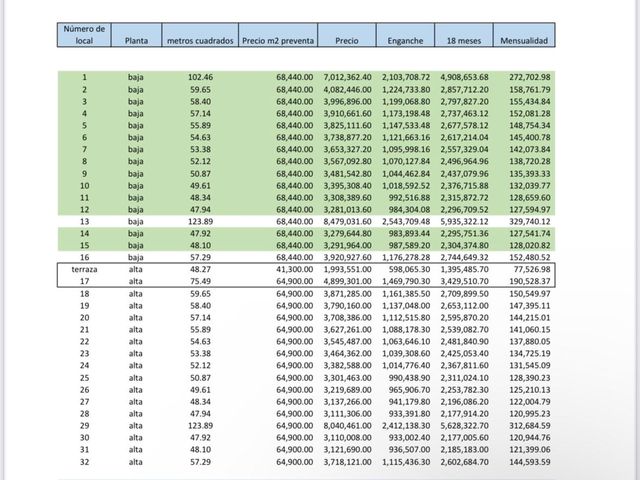Click the 'Precio' column header
This screenshot has height=480, width=640.
[347, 35]
